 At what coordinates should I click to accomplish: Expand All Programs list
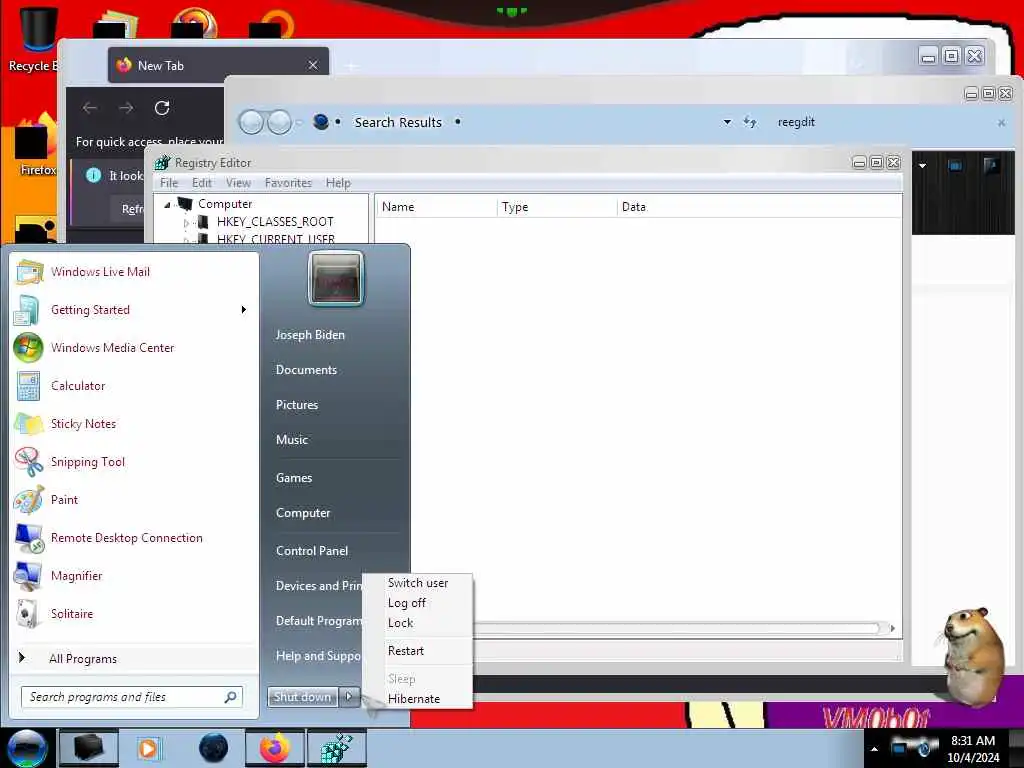(134, 658)
